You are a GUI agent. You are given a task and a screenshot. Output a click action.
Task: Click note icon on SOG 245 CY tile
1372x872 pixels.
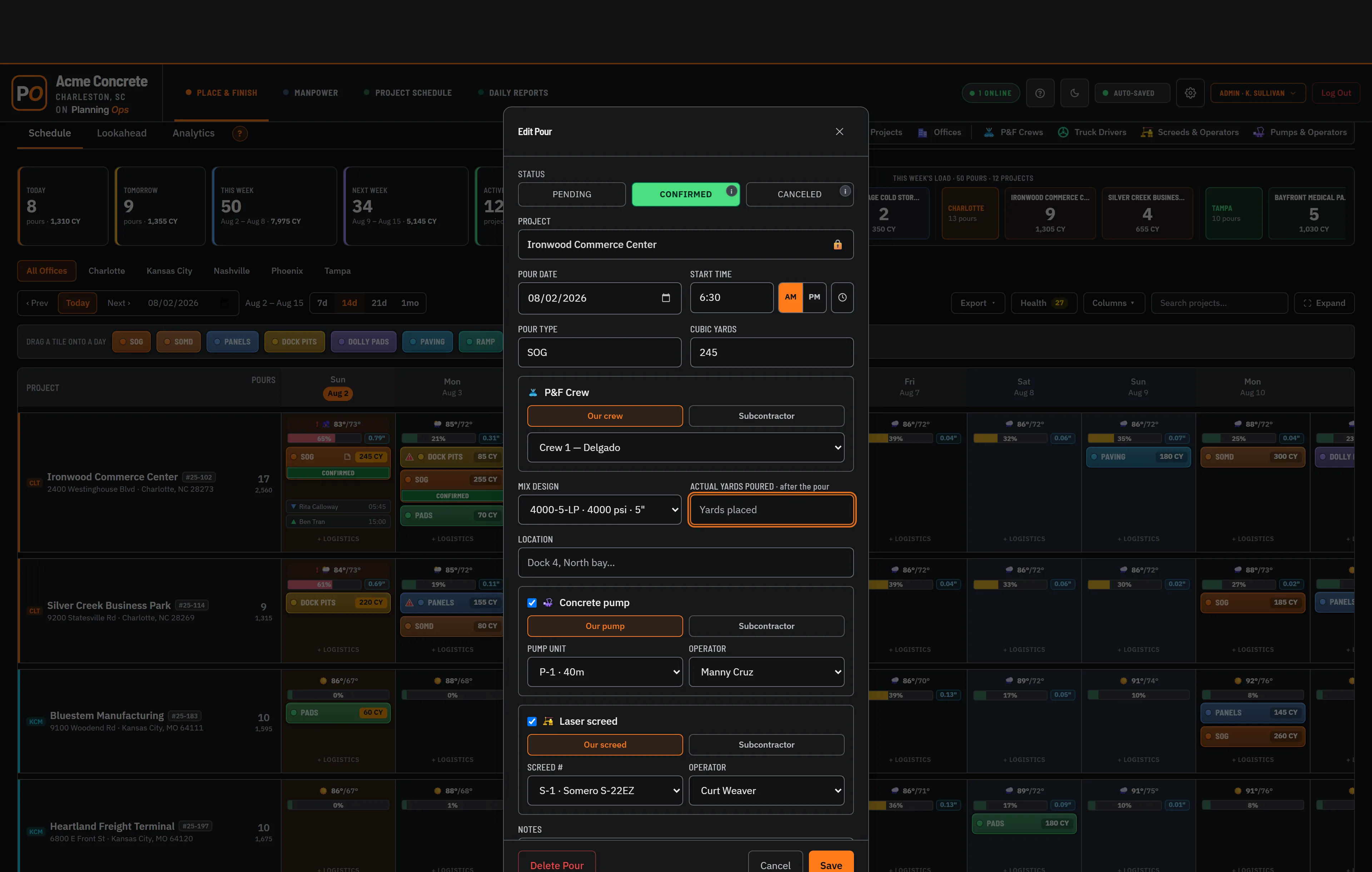[347, 457]
